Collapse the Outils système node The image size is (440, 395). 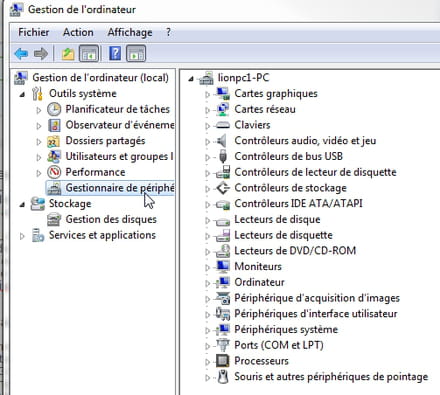tap(22, 95)
